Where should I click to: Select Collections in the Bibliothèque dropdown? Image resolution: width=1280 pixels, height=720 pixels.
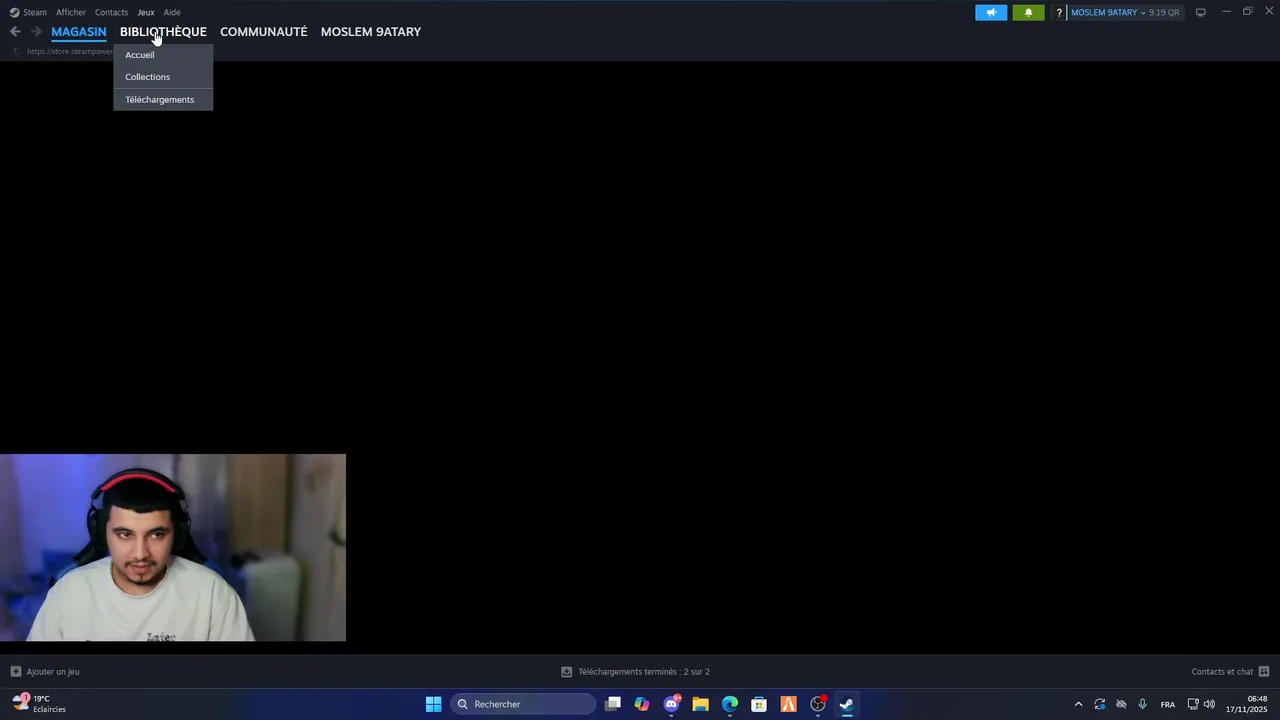[x=163, y=77]
